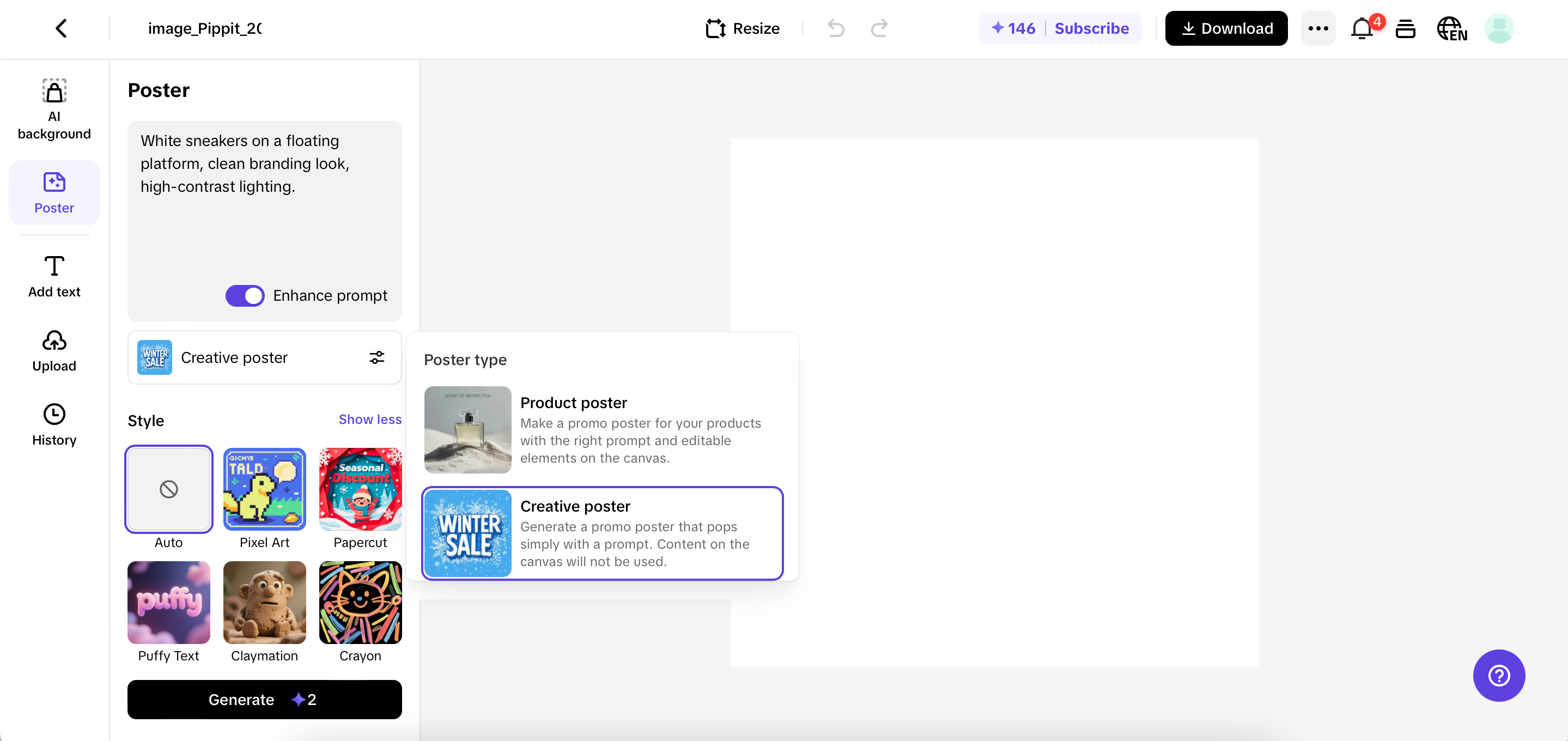Choose the Add text tool
Screen dimensions: 1568x741
[54, 277]
